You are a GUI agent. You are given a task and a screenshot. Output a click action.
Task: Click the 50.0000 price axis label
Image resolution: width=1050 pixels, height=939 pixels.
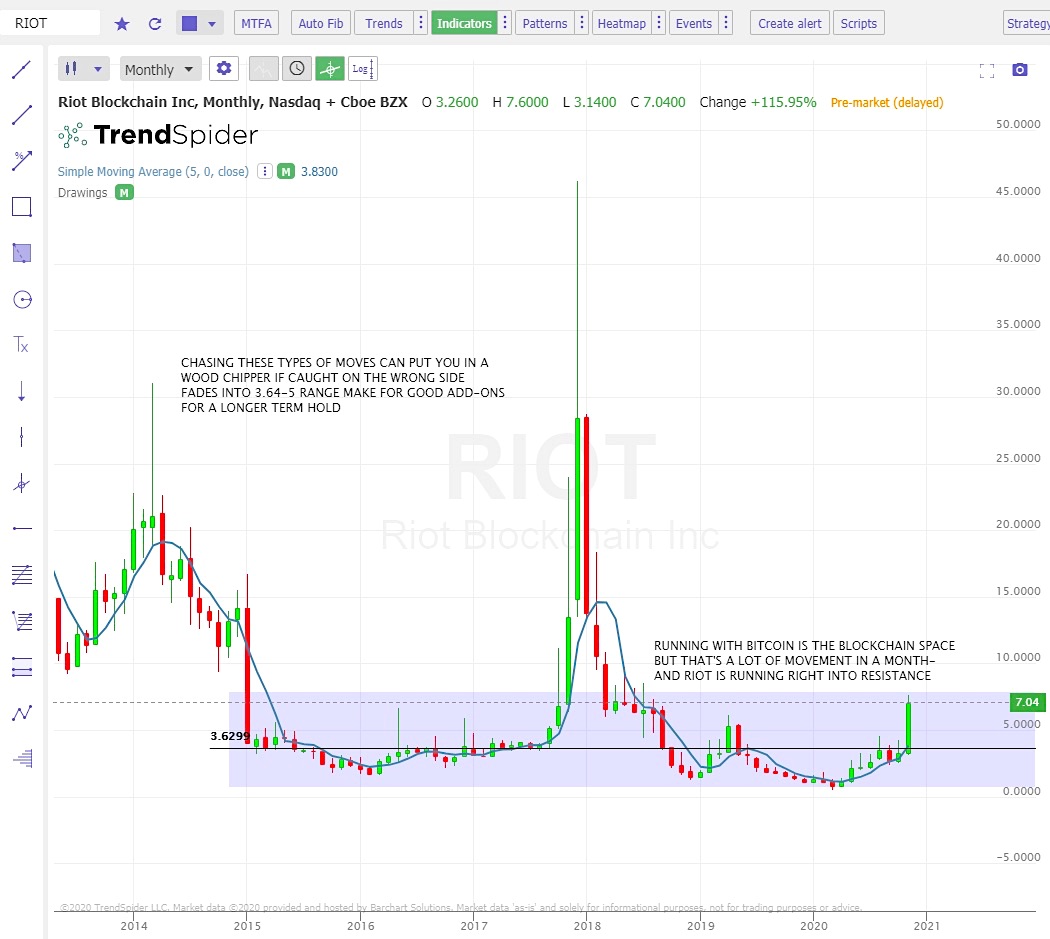tap(1018, 124)
